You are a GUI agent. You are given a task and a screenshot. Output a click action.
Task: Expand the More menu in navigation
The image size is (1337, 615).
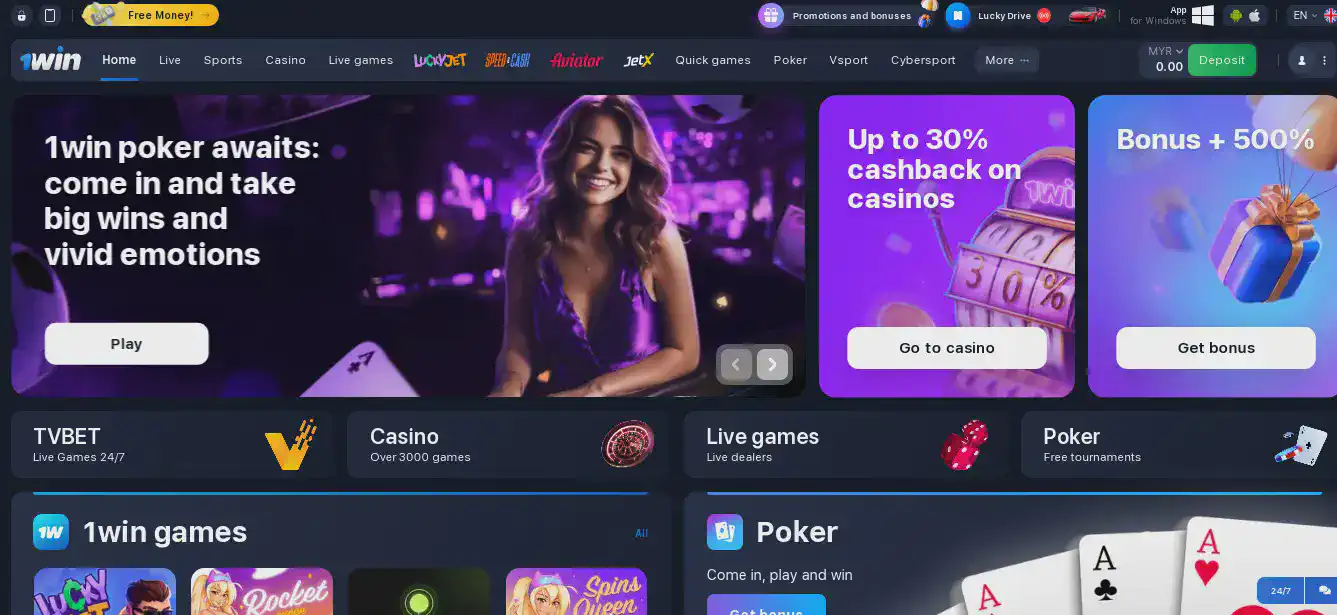click(1007, 60)
